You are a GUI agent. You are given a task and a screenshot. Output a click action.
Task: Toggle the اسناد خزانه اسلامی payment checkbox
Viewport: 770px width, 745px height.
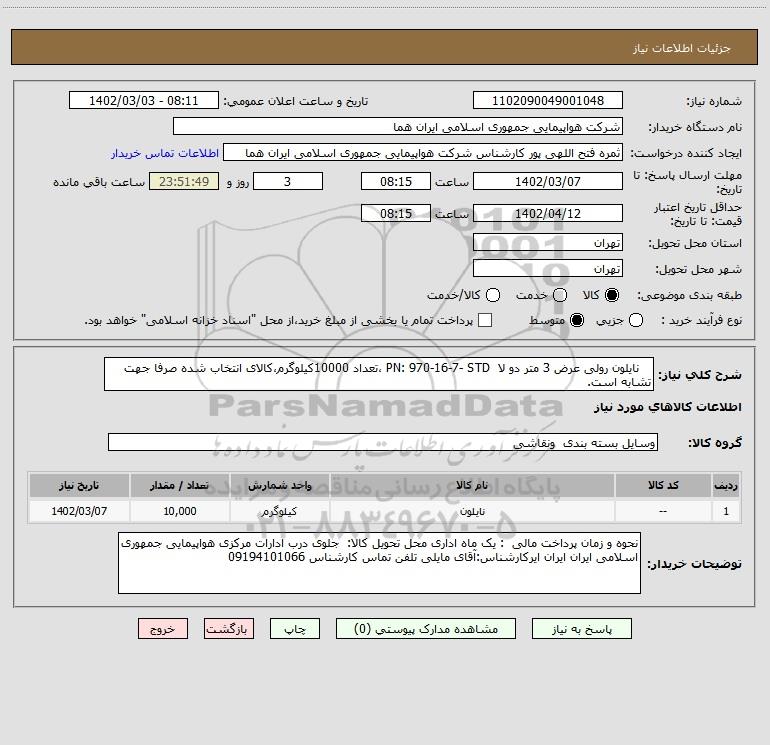(485, 320)
